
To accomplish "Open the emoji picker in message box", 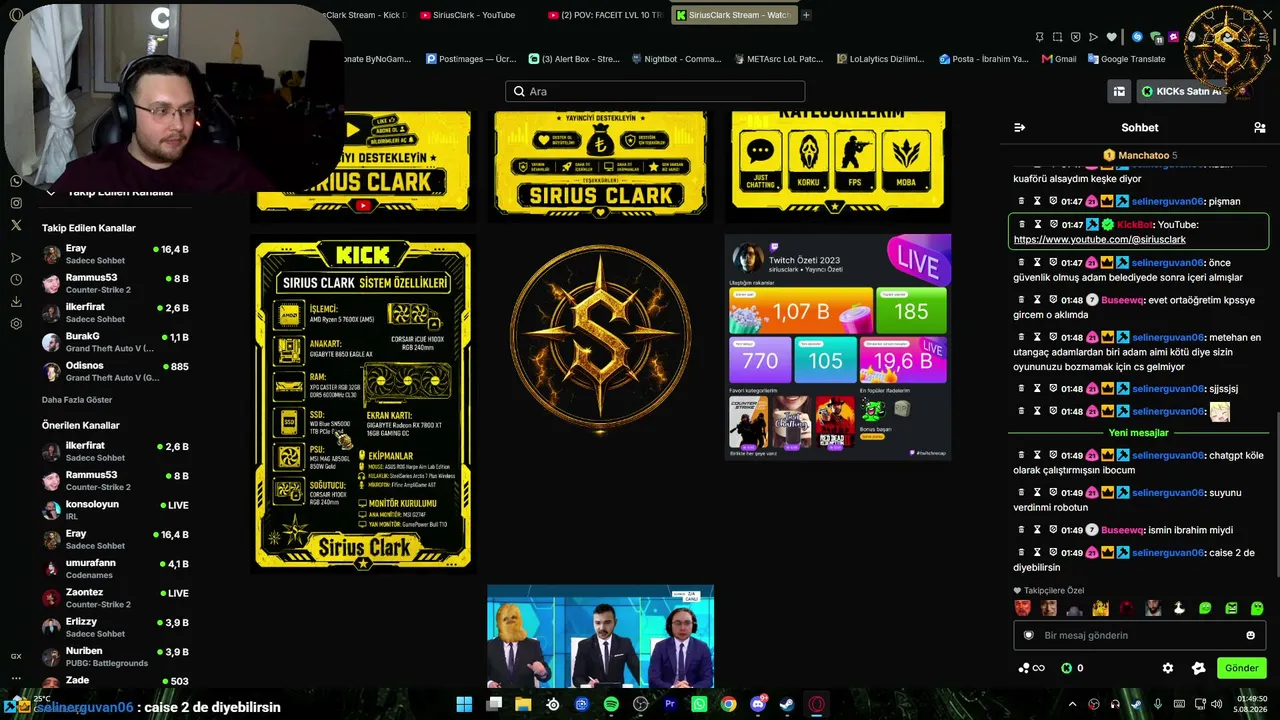I will pos(1250,635).
